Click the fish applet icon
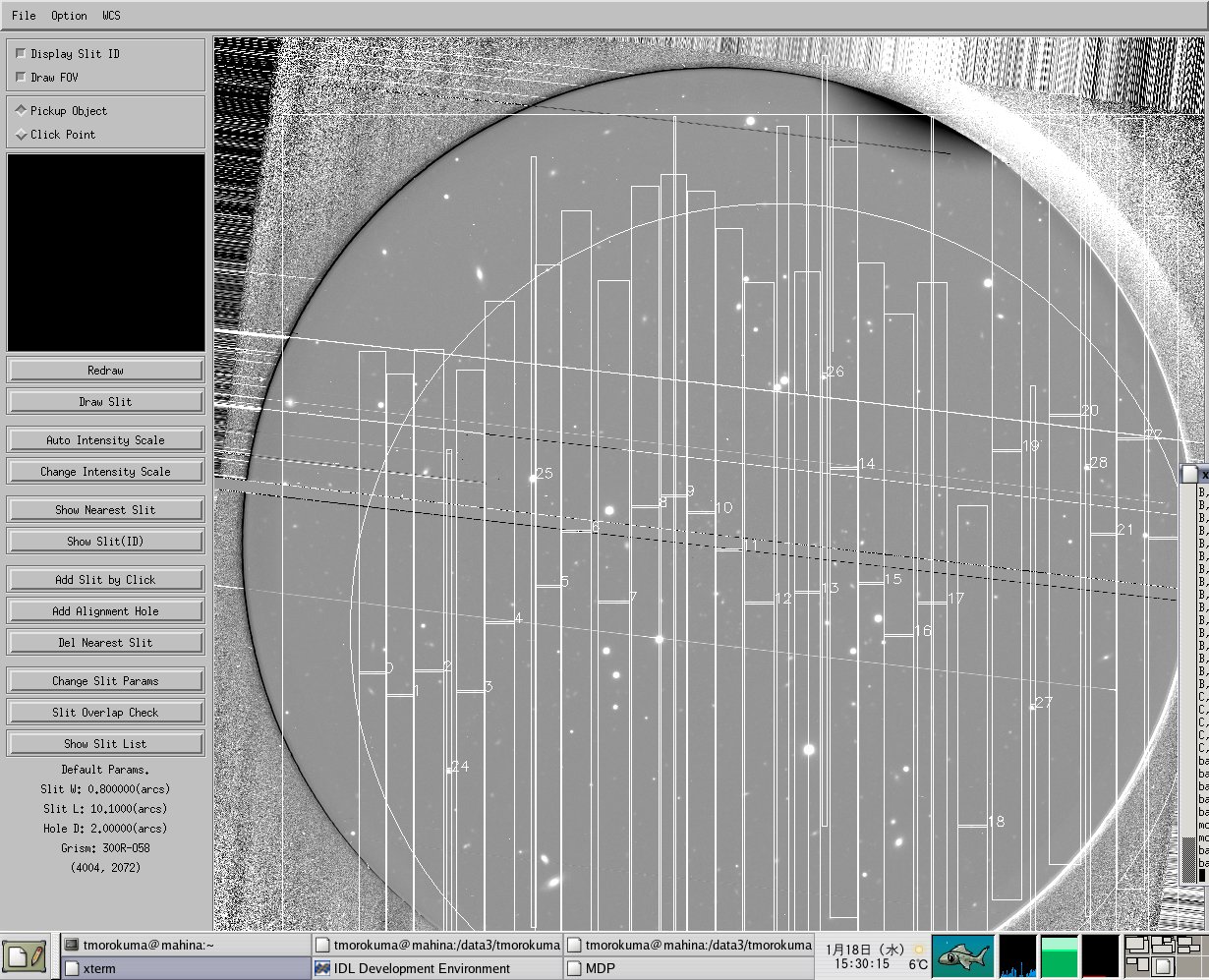This screenshot has height=980, width=1209. click(x=961, y=955)
